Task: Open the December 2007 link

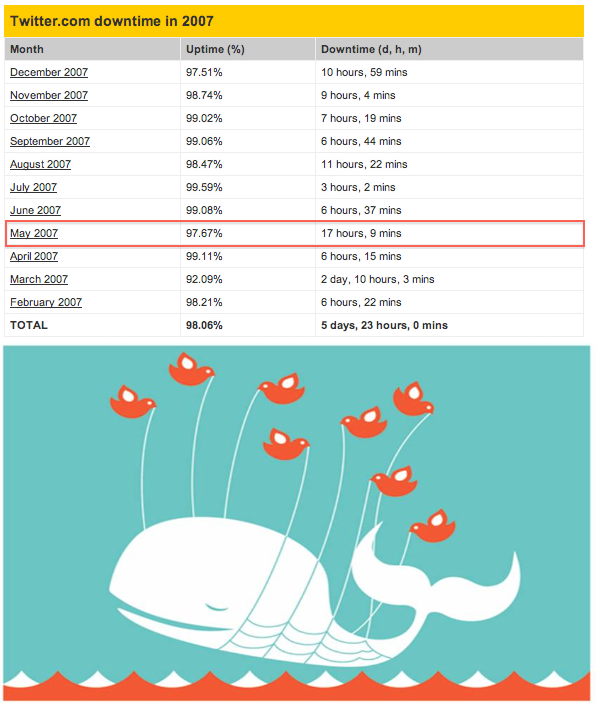Action: pos(49,72)
